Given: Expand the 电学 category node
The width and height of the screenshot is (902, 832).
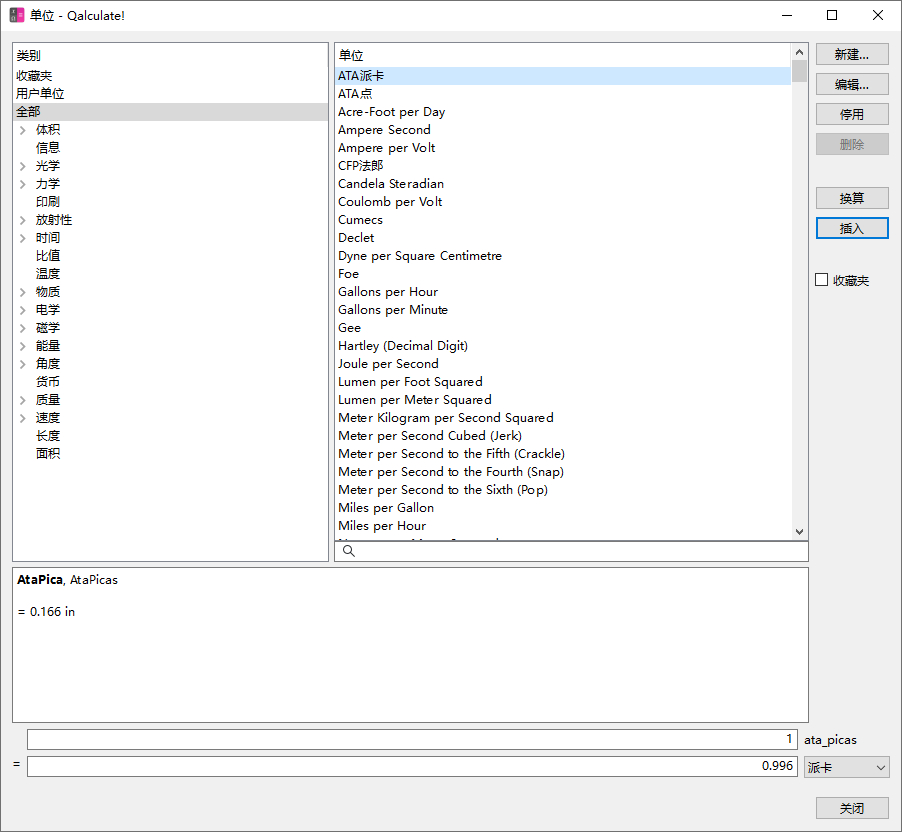Looking at the screenshot, I should [22, 310].
